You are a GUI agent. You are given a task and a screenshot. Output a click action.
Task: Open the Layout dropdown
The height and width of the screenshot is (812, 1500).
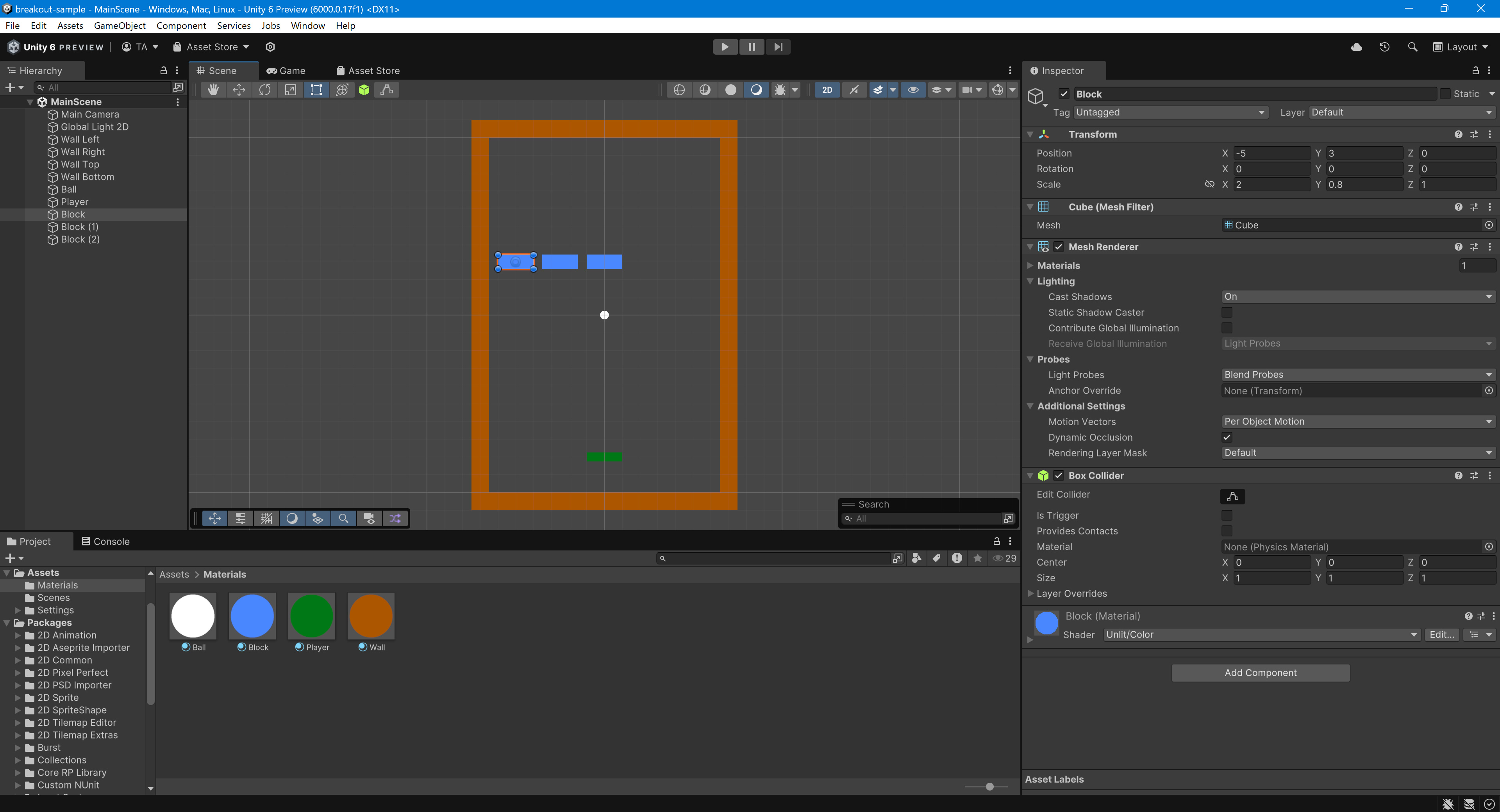pyautogui.click(x=1461, y=46)
